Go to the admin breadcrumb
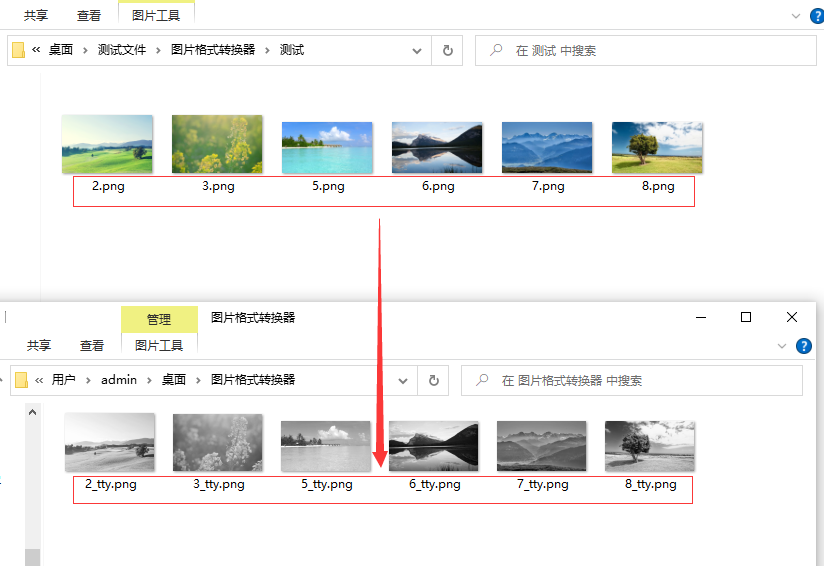This screenshot has width=824, height=566. pos(119,379)
